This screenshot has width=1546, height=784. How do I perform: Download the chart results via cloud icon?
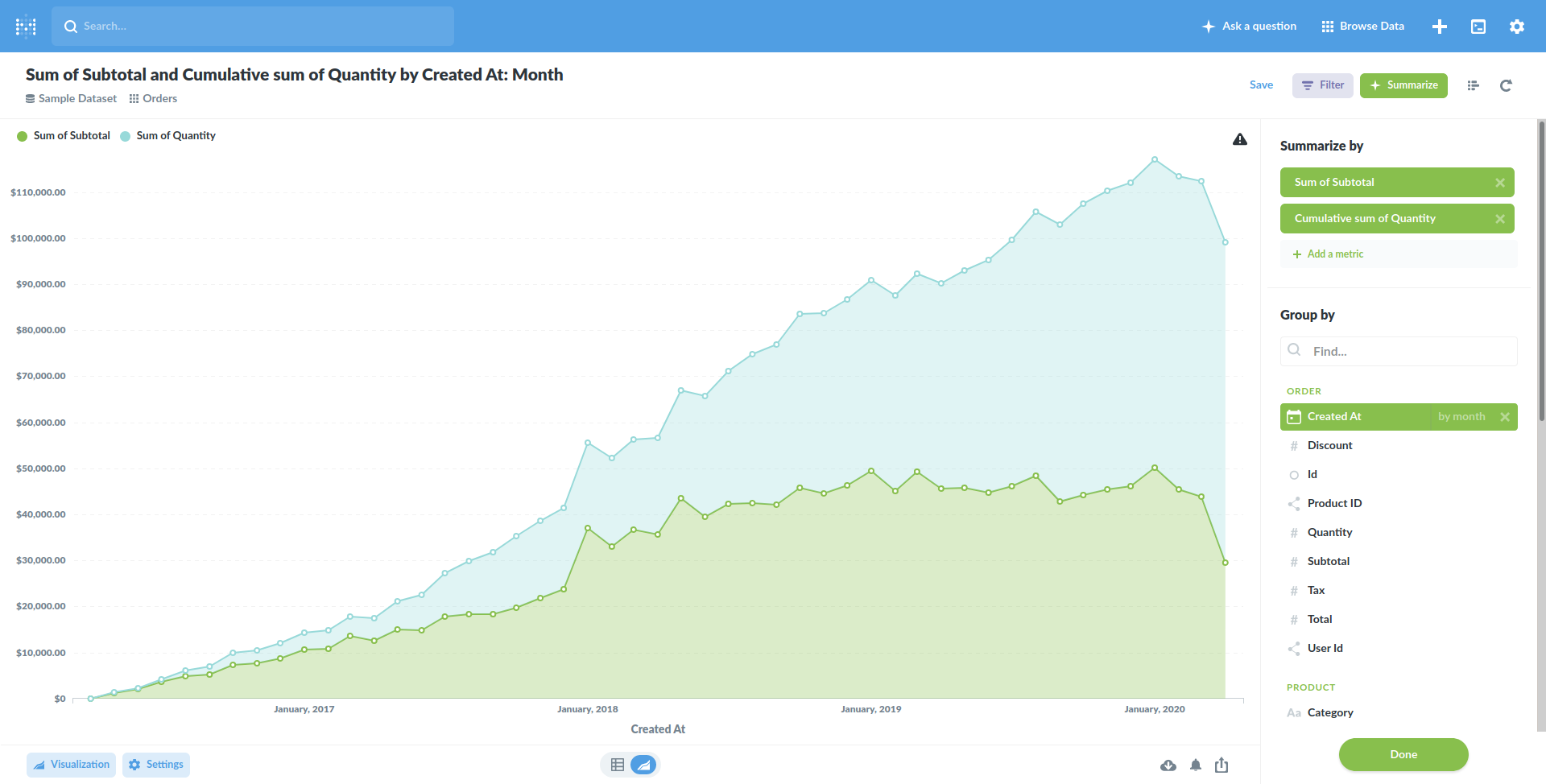1168,765
